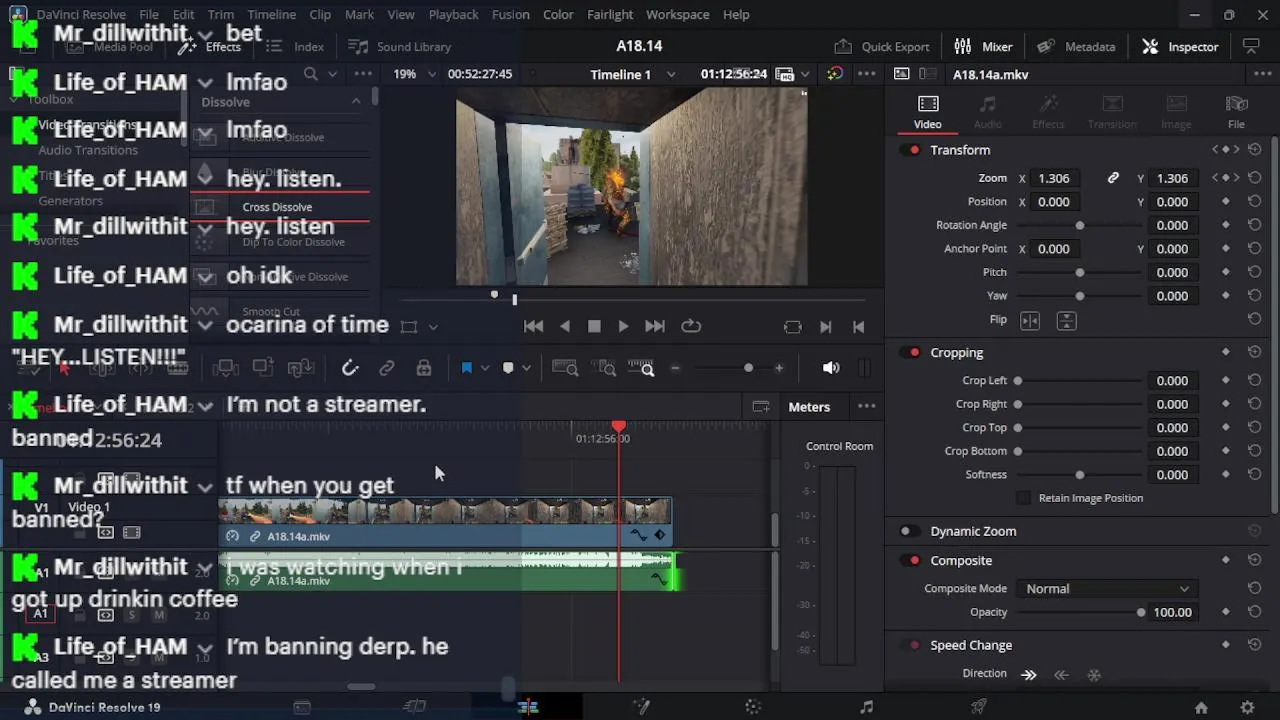The width and height of the screenshot is (1280, 720).
Task: Click the flip vertical icon
Action: tap(1066, 320)
